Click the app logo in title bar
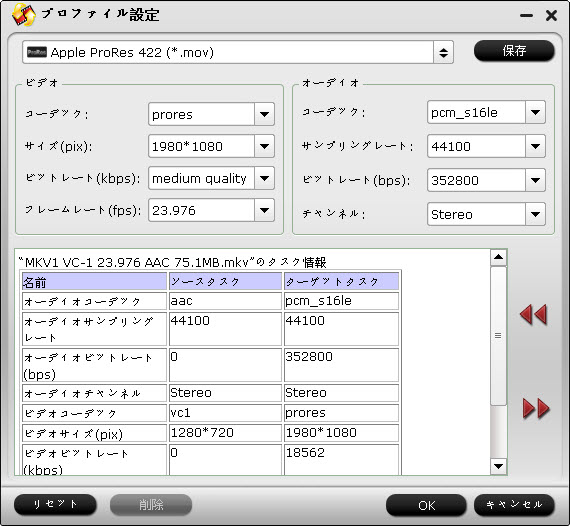Viewport: 570px width, 526px height. click(x=24, y=15)
